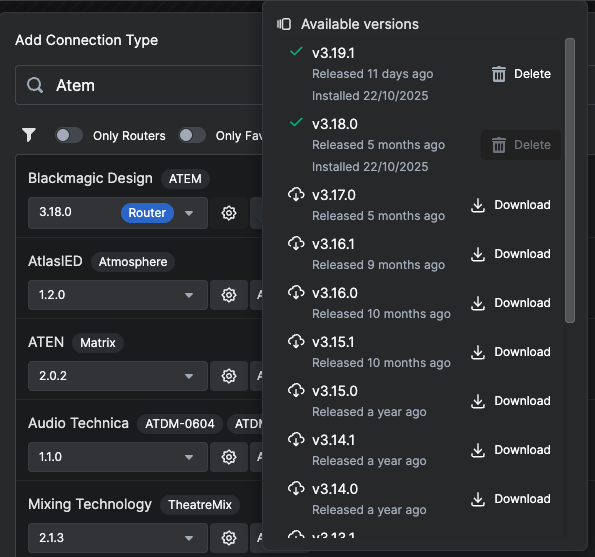Image resolution: width=595 pixels, height=557 pixels.
Task: Click the cloud download icon beside v3.17.0
Action: point(296,195)
